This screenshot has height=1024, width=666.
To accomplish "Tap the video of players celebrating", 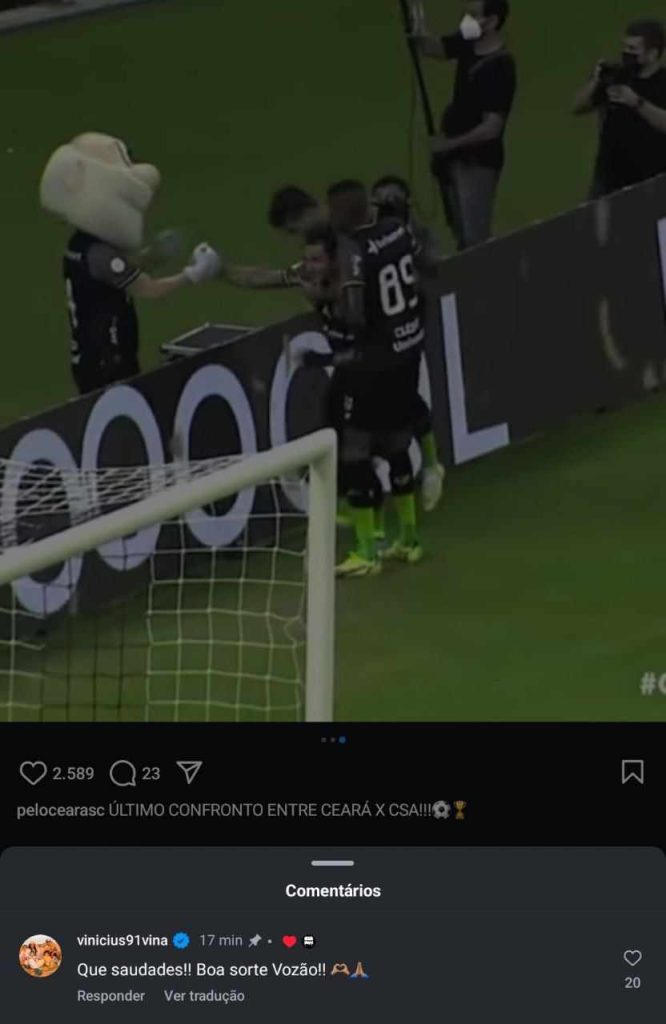I will coord(333,360).
